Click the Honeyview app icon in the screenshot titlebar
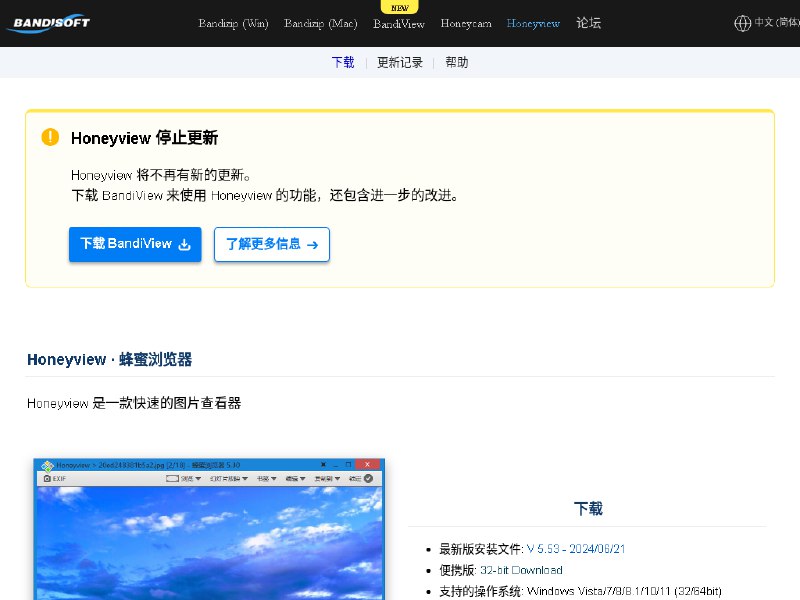800x600 pixels. [x=46, y=464]
